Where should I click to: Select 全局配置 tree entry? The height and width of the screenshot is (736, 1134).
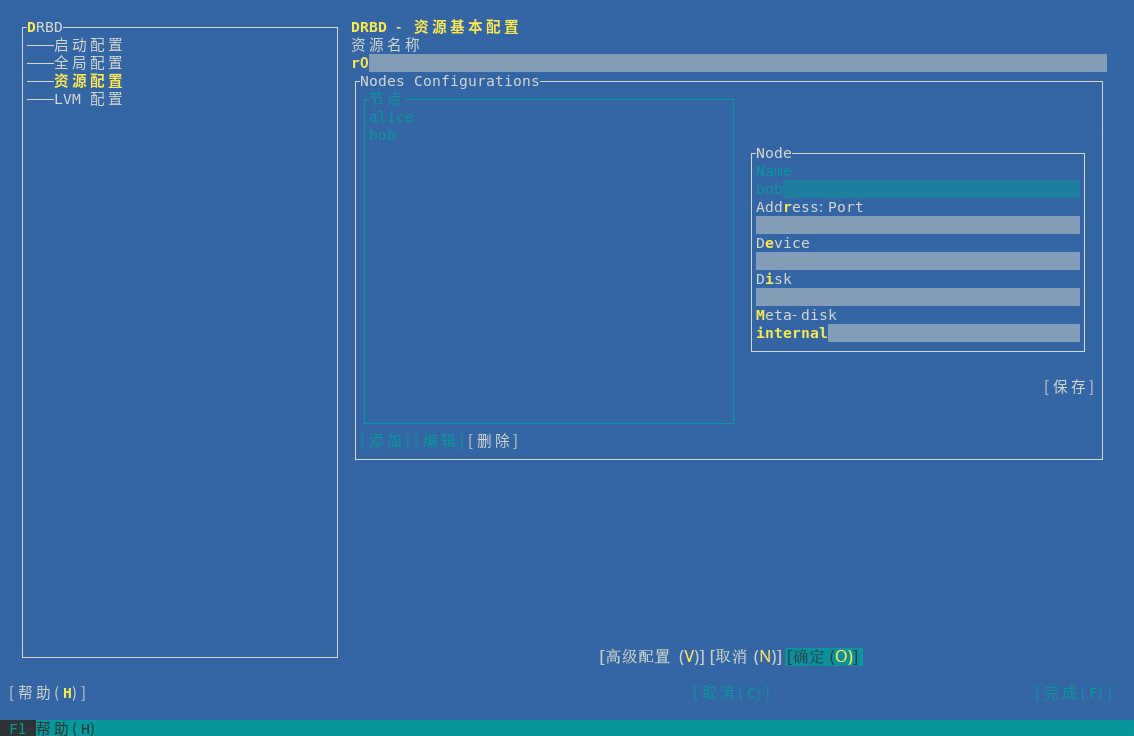tap(88, 63)
